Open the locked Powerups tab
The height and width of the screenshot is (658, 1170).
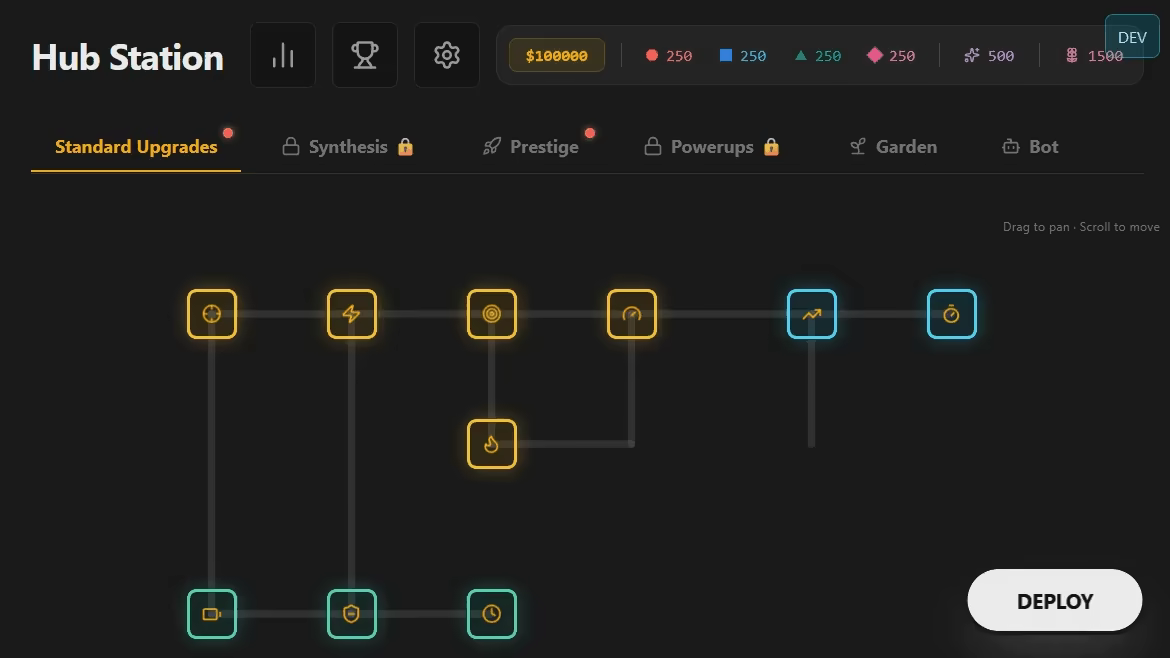point(712,147)
